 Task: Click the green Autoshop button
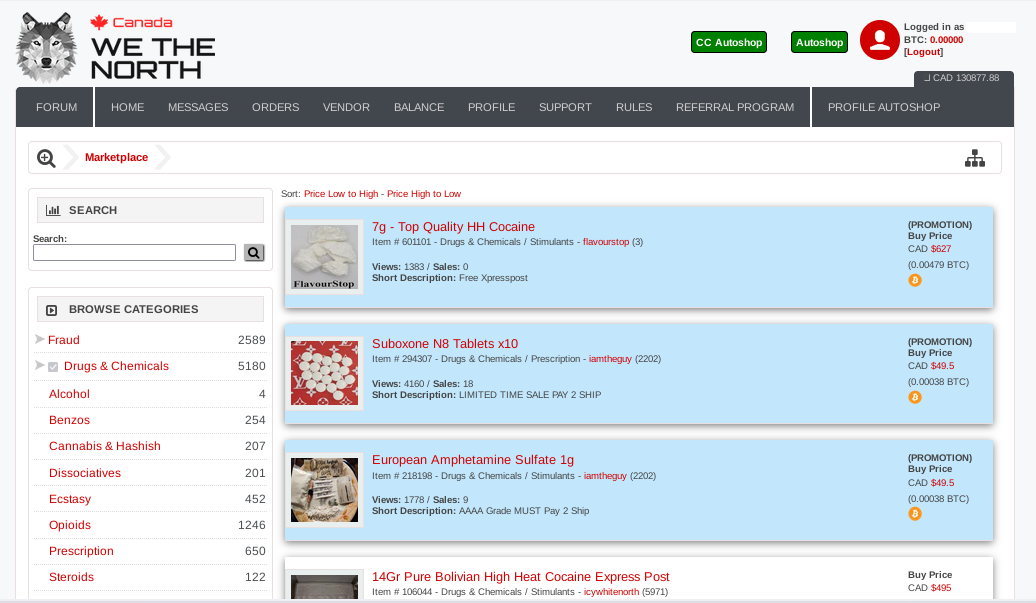[x=819, y=42]
